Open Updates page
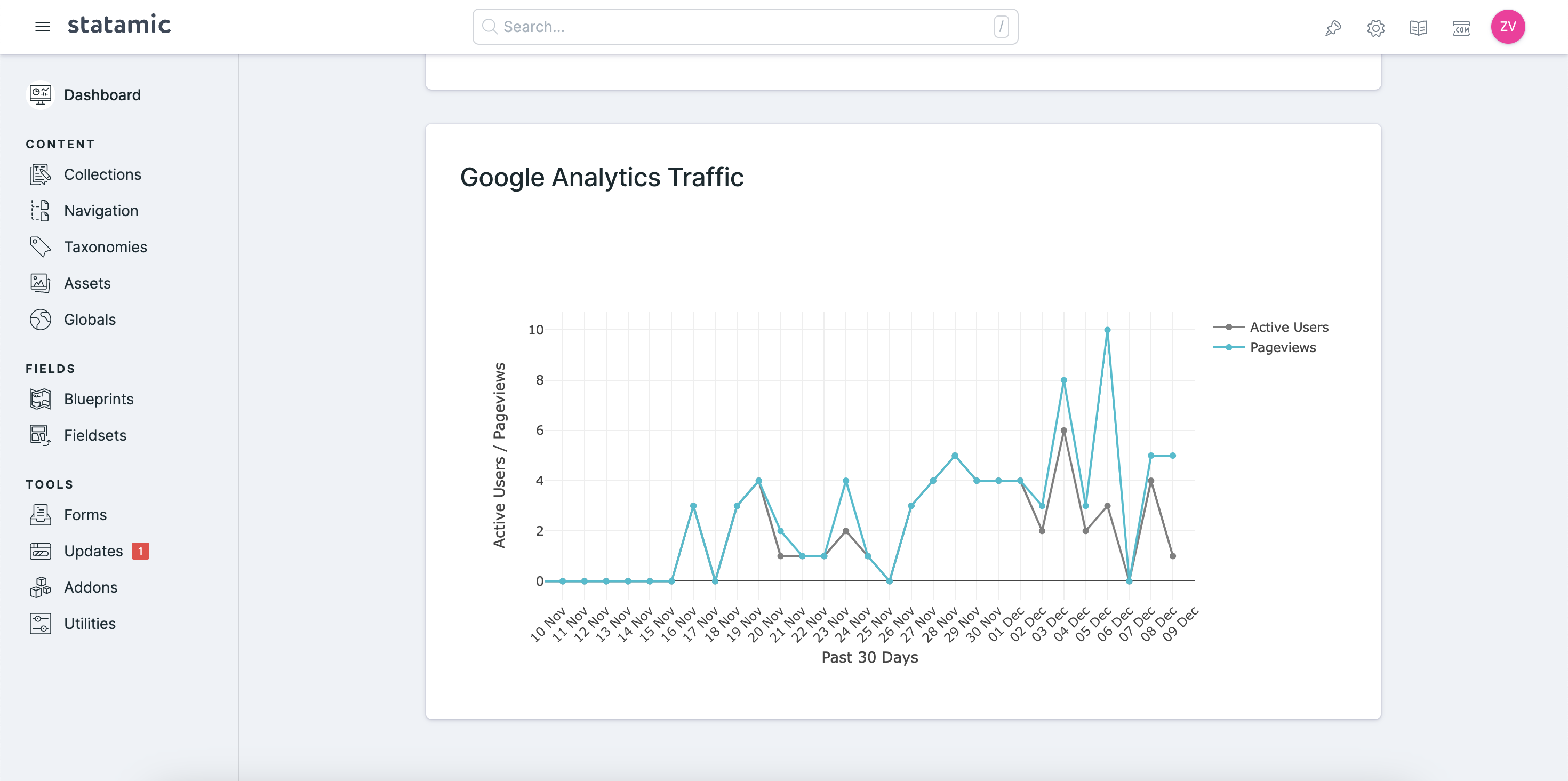The image size is (1568, 781). tap(93, 551)
